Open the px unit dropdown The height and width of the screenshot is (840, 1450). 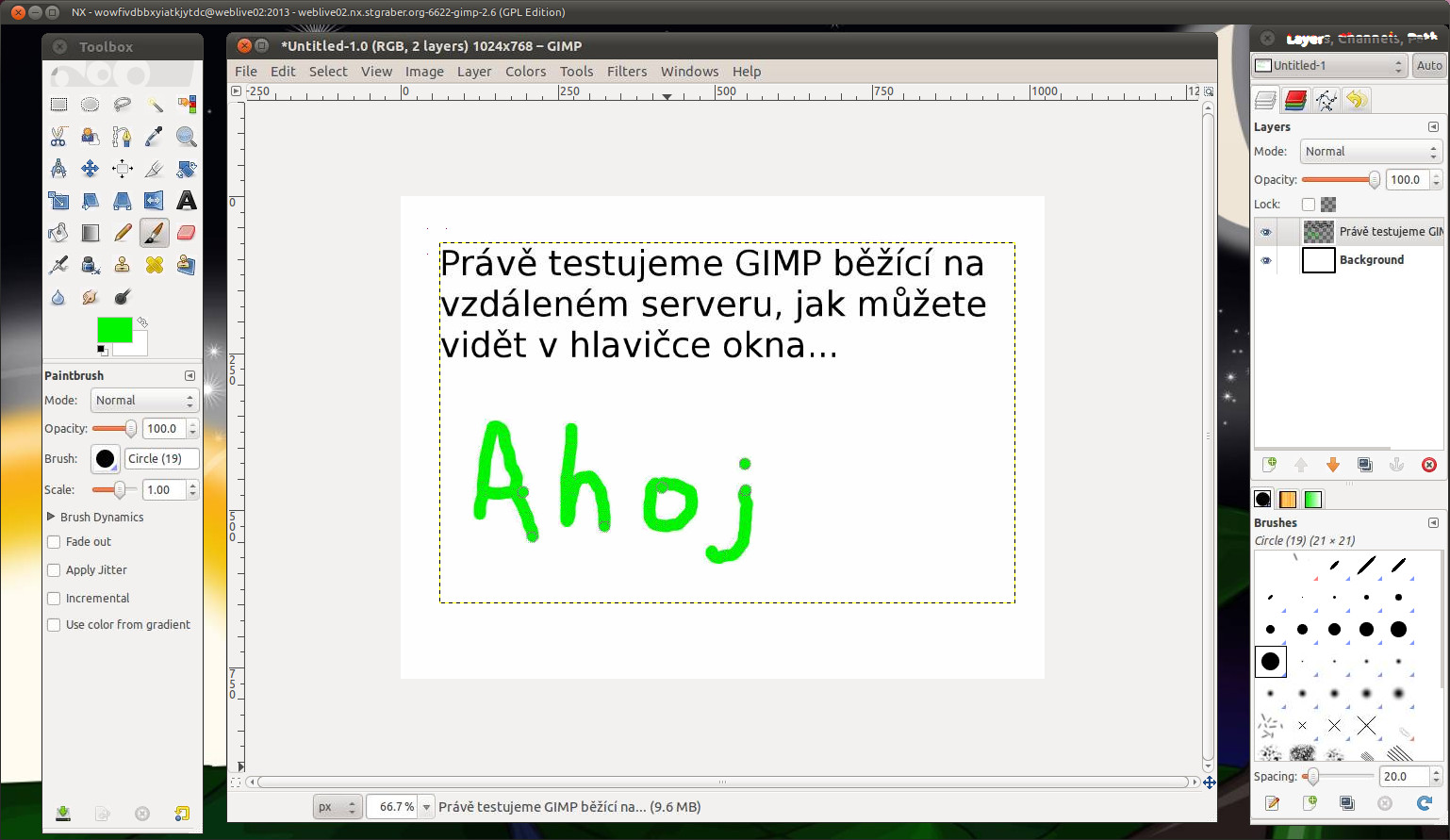[x=338, y=807]
